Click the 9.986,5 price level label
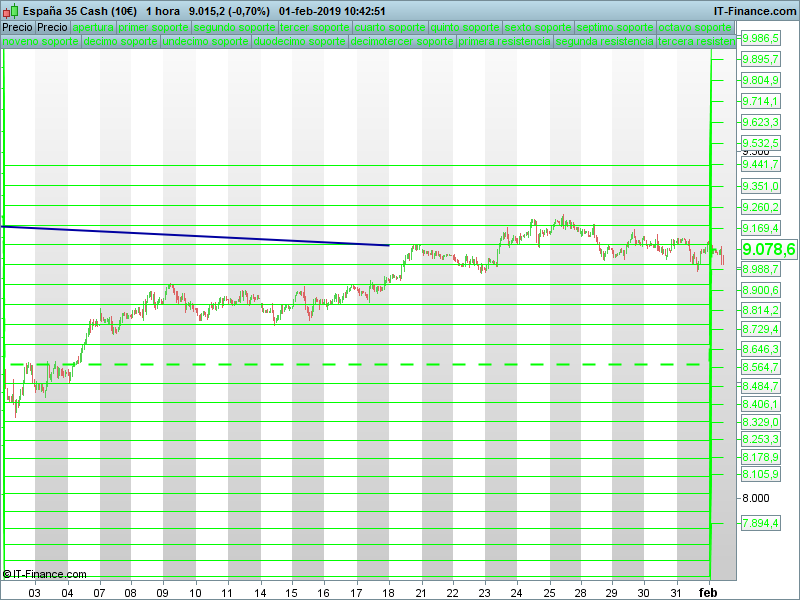800x600 pixels. [x=760, y=38]
